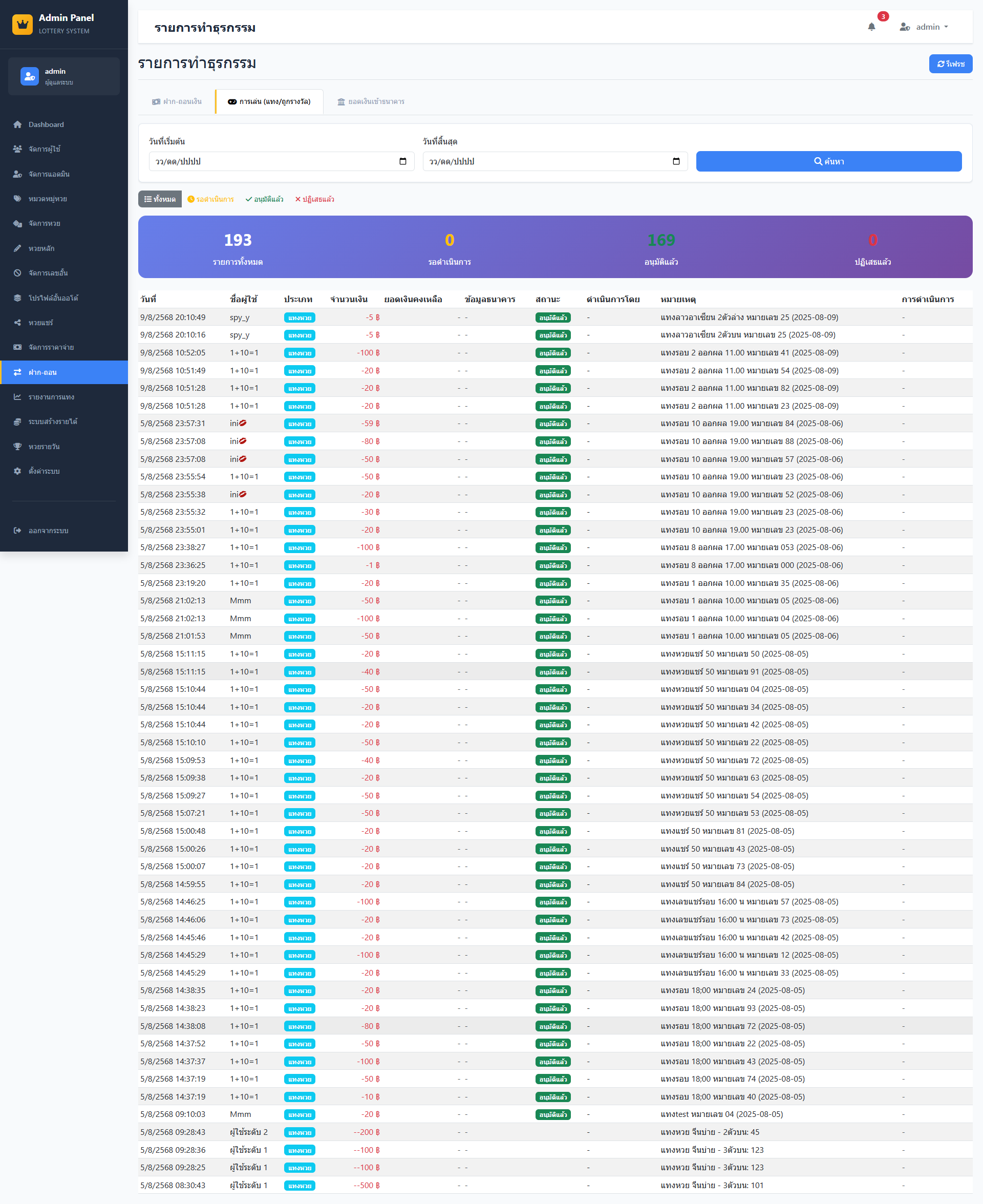Click the วันที่ column header
This screenshot has width=983, height=1204.
(148, 300)
